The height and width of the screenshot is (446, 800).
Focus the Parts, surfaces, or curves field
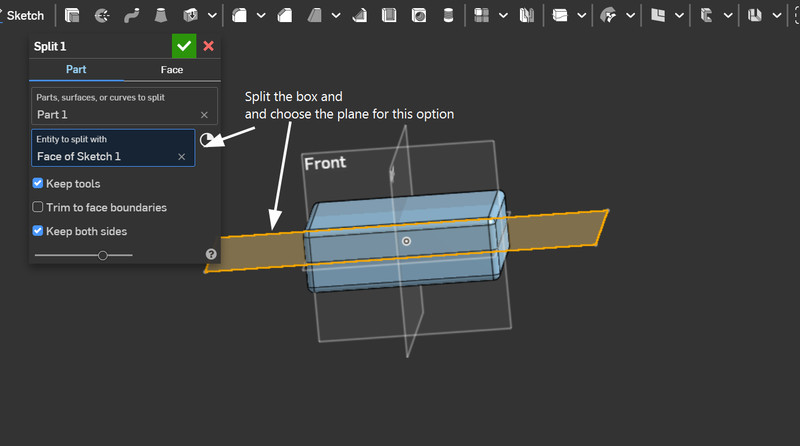[x=124, y=106]
